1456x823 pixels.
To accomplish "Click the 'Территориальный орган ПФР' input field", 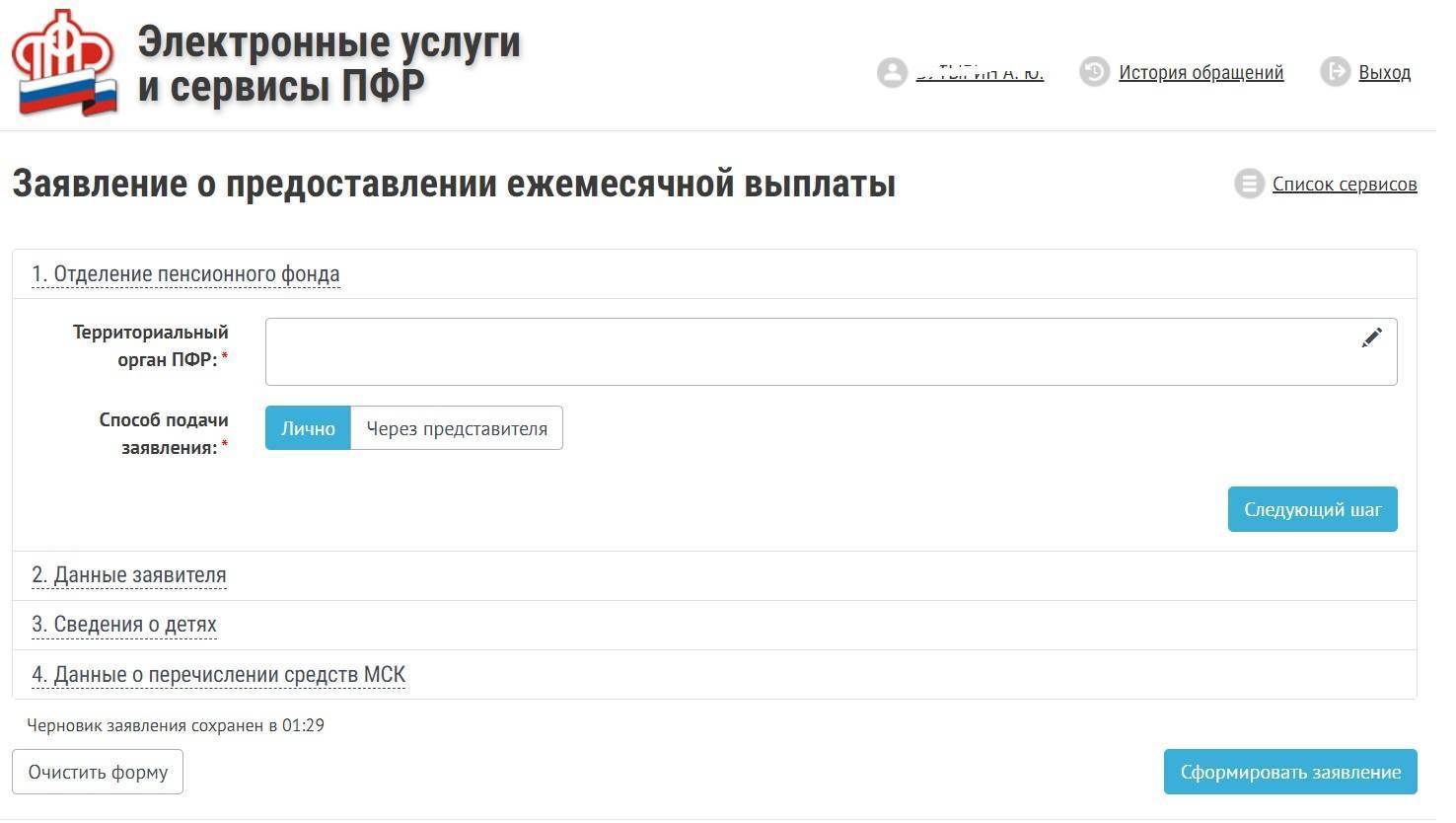I will (809, 351).
